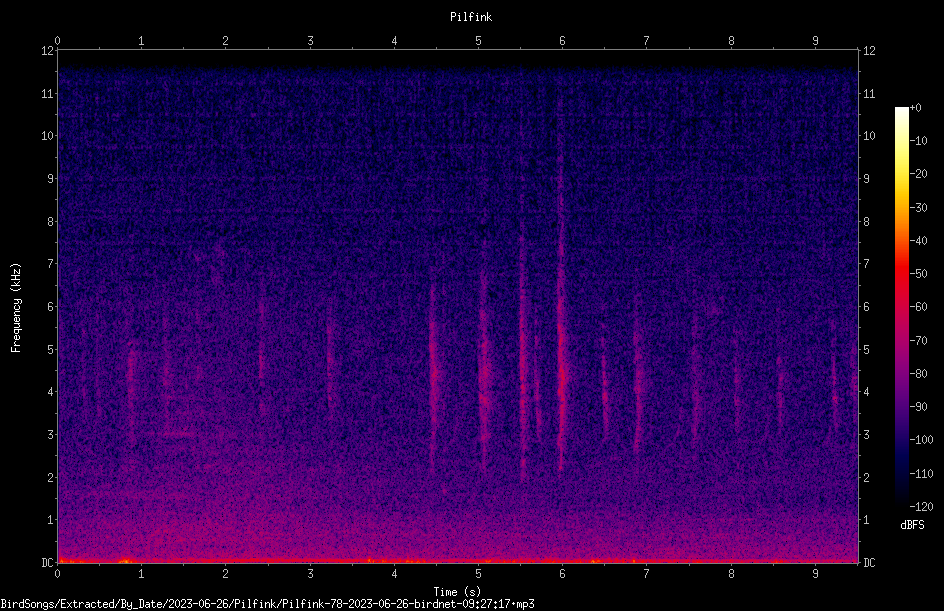This screenshot has width=944, height=611.
Task: Click the "+0" color scale label
Action: pos(915,108)
